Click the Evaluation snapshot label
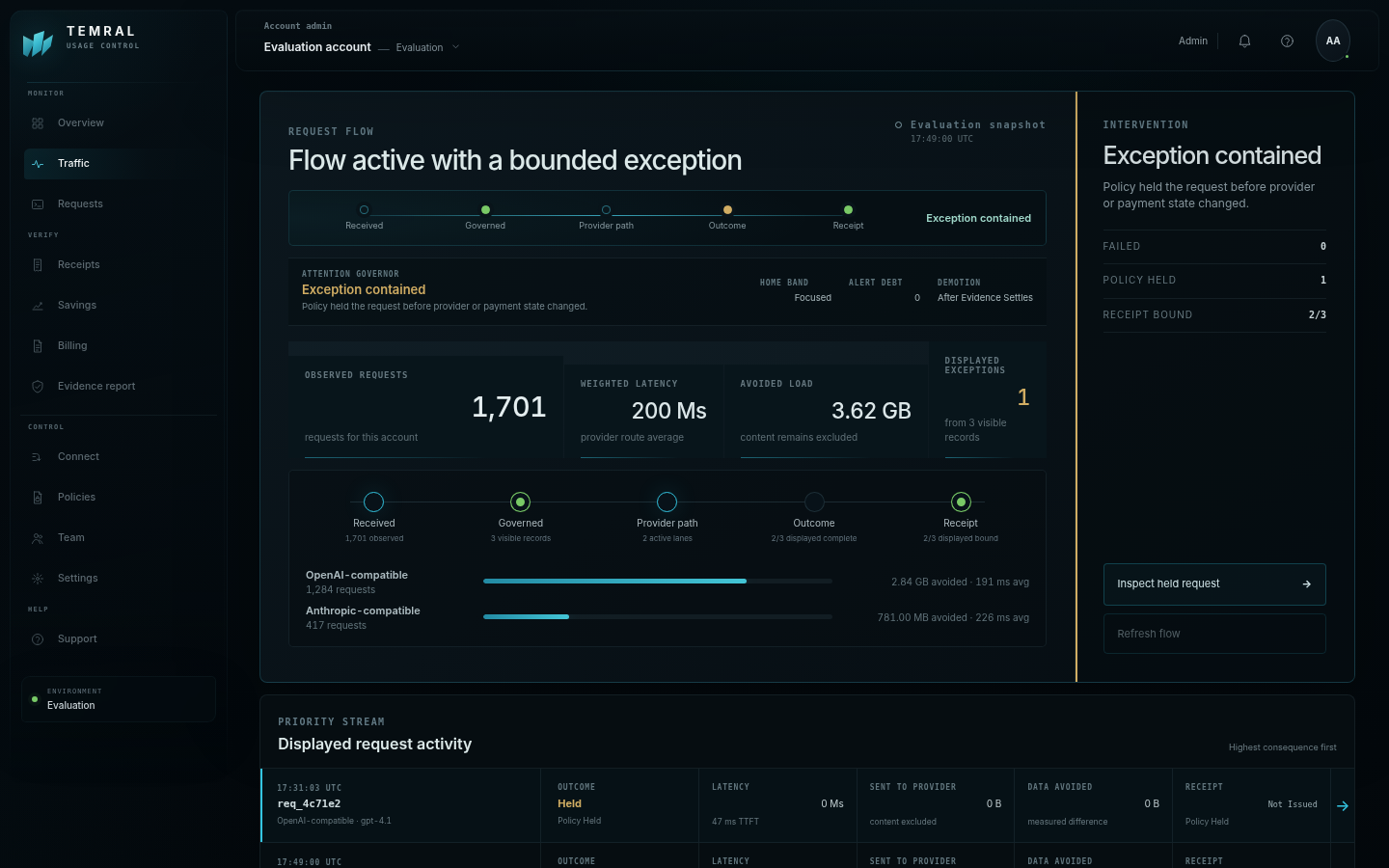This screenshot has width=1389, height=868. 978,125
